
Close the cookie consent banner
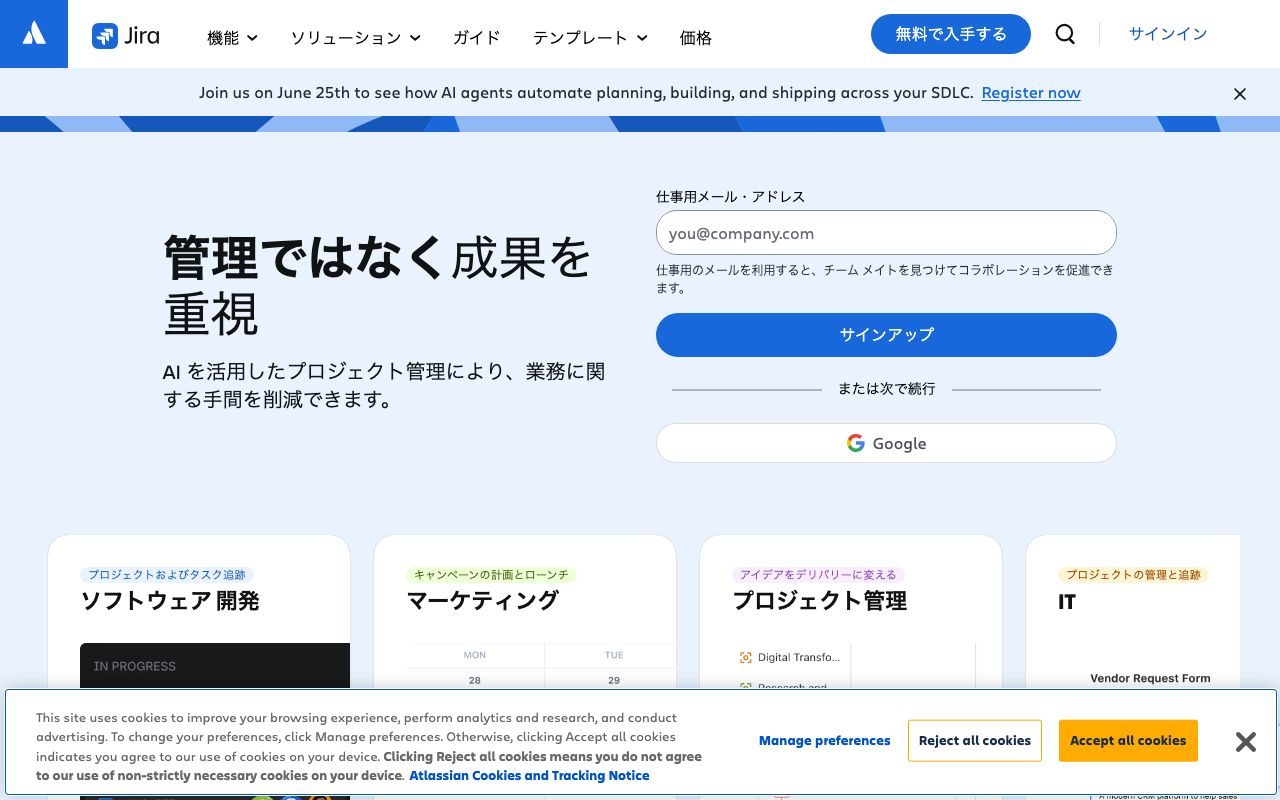pos(1245,741)
